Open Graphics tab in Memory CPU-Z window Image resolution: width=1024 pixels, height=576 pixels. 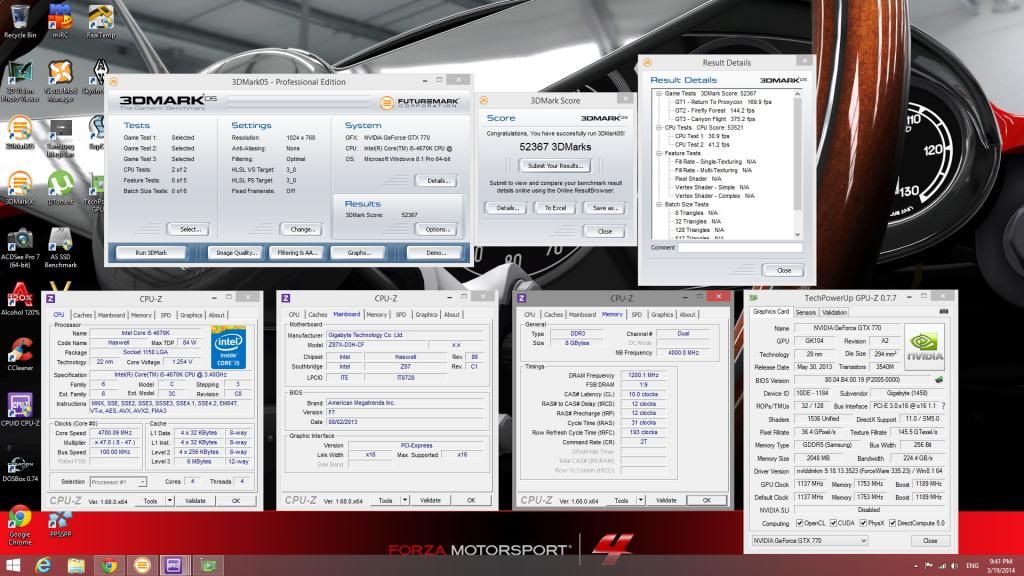point(662,314)
